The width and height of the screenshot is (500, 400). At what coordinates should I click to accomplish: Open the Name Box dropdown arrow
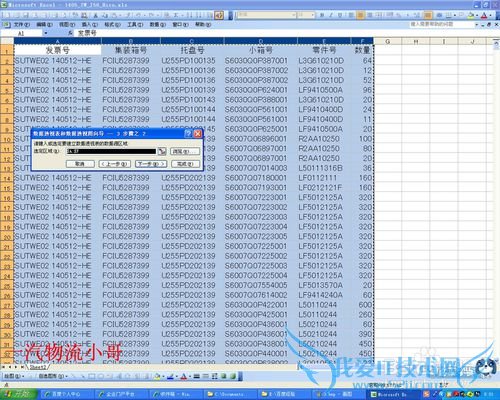pyautogui.click(x=45, y=33)
